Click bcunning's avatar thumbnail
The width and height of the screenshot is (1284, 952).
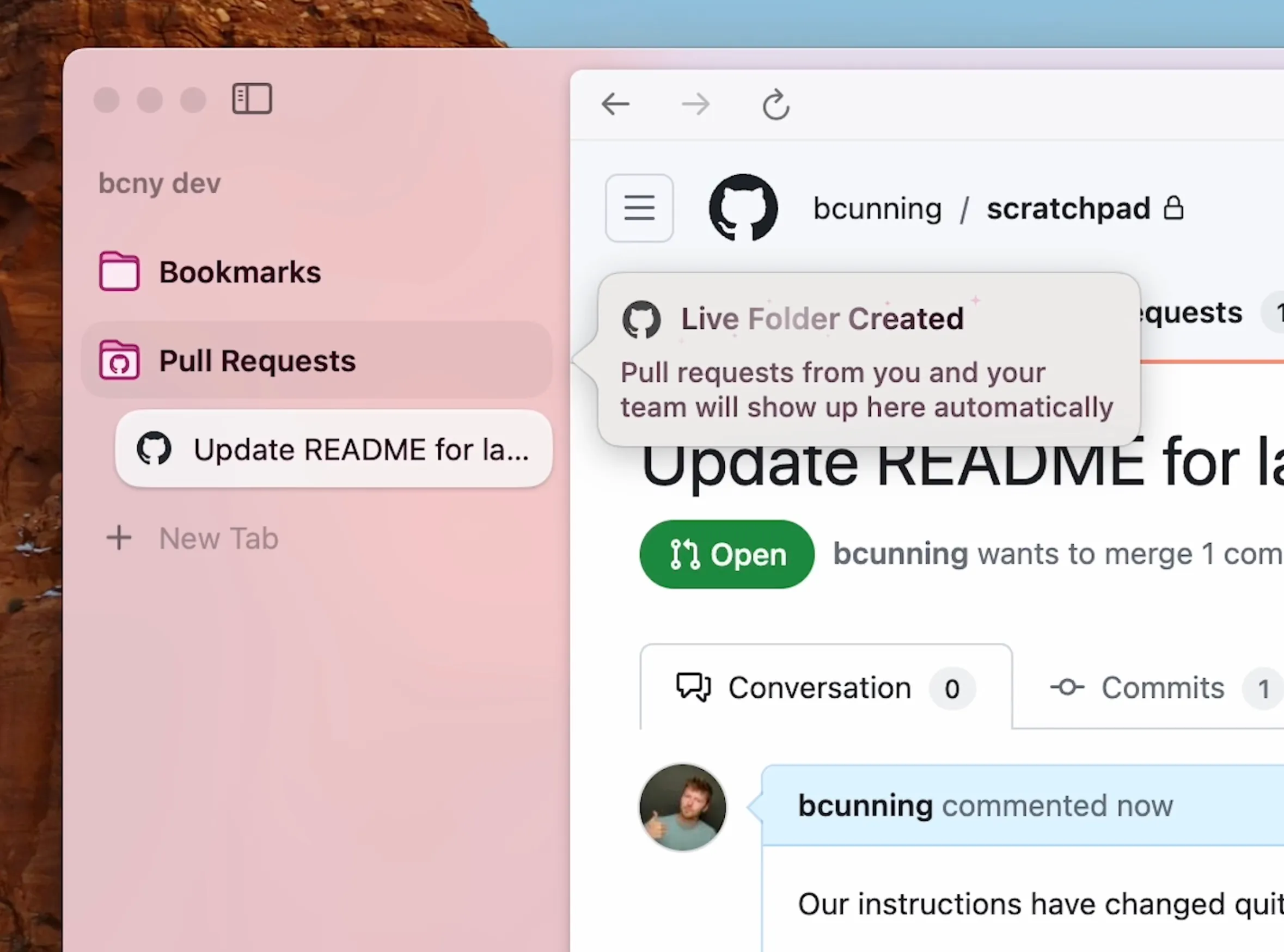click(x=683, y=807)
